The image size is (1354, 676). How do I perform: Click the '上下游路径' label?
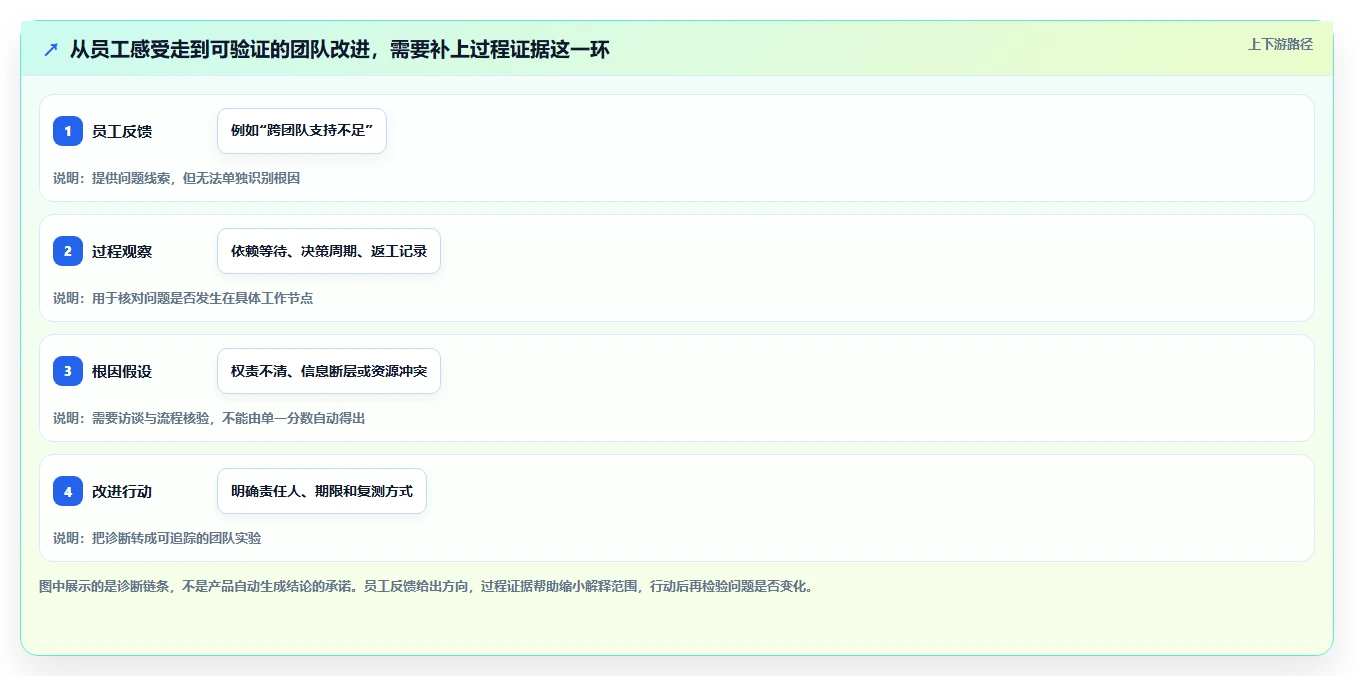1280,44
